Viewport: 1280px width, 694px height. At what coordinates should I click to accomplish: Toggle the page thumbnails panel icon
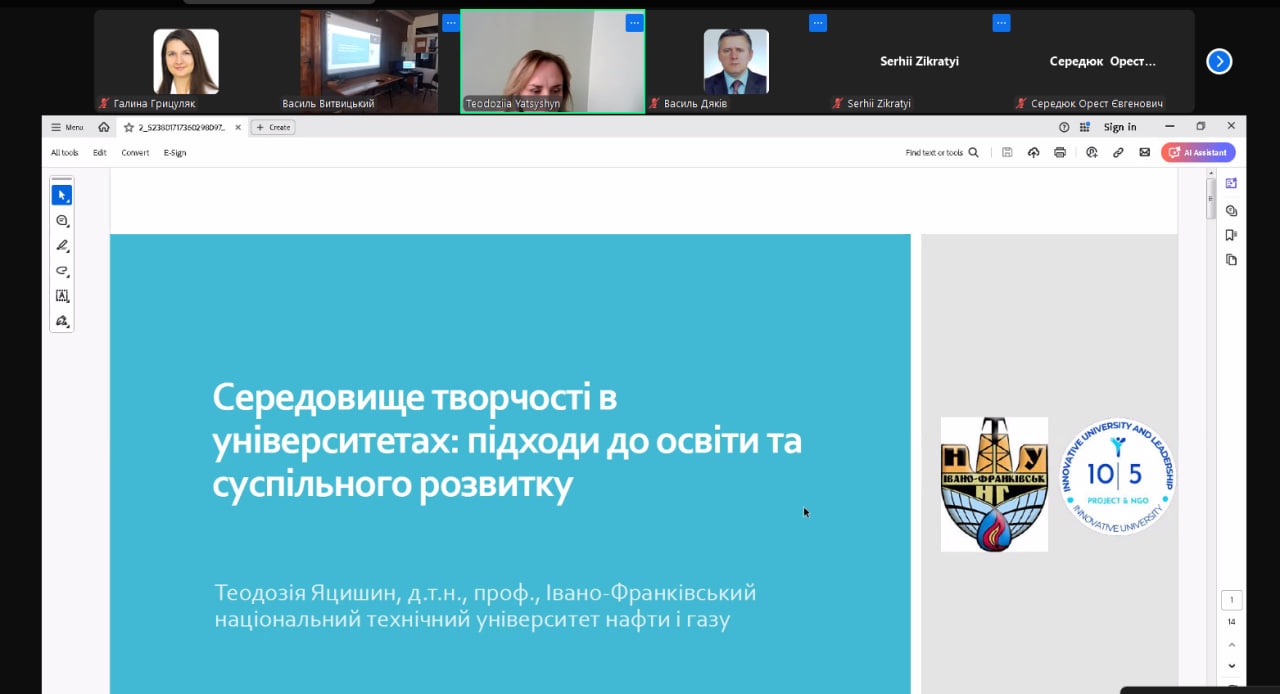pos(1231,260)
